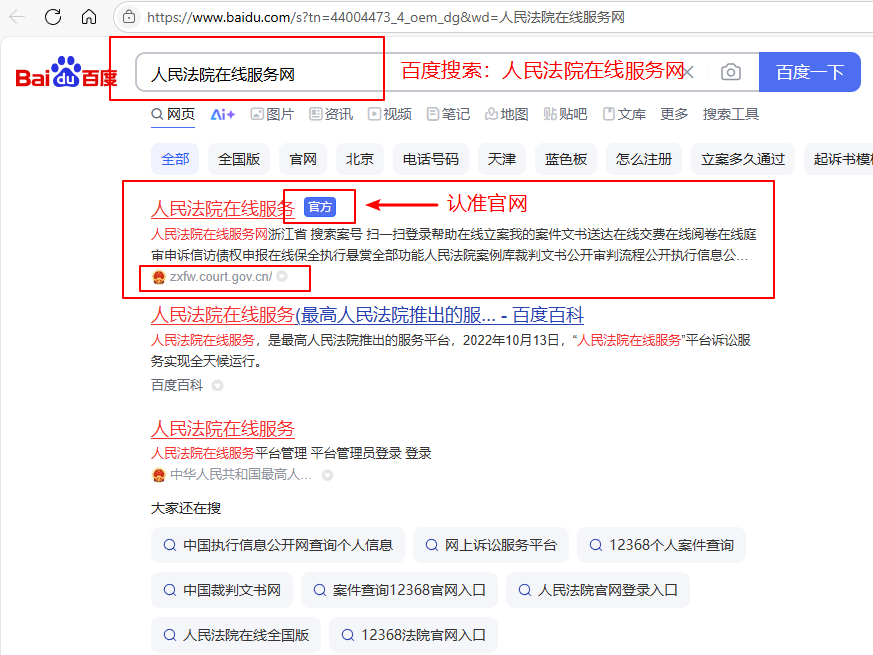Open the 搜索工具 options

tap(730, 114)
